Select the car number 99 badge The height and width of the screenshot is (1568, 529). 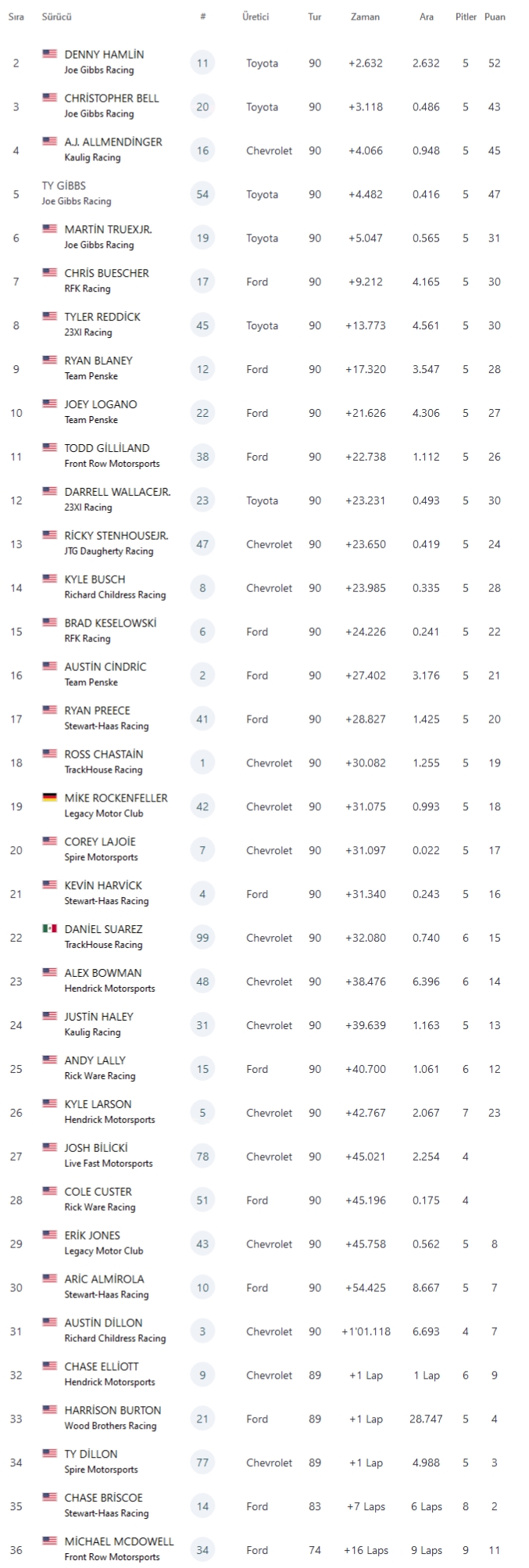click(202, 938)
